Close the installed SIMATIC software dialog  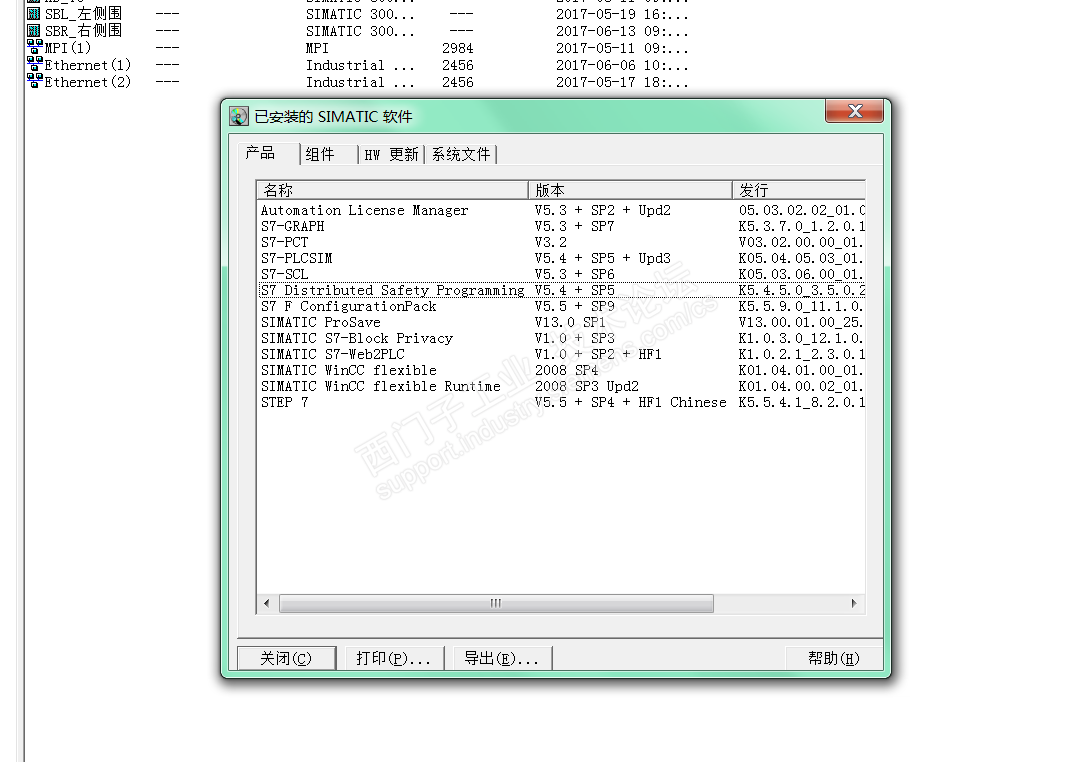[x=855, y=111]
